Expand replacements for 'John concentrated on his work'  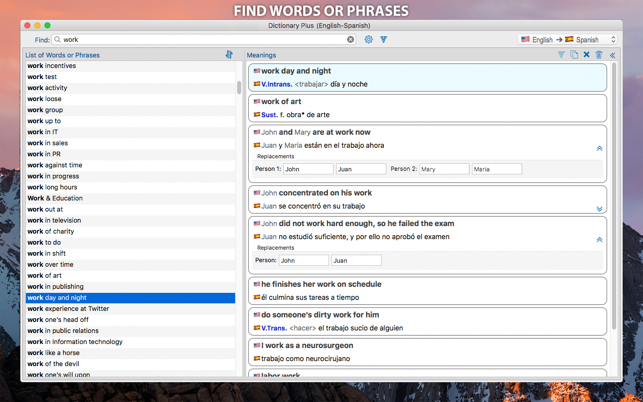(599, 209)
